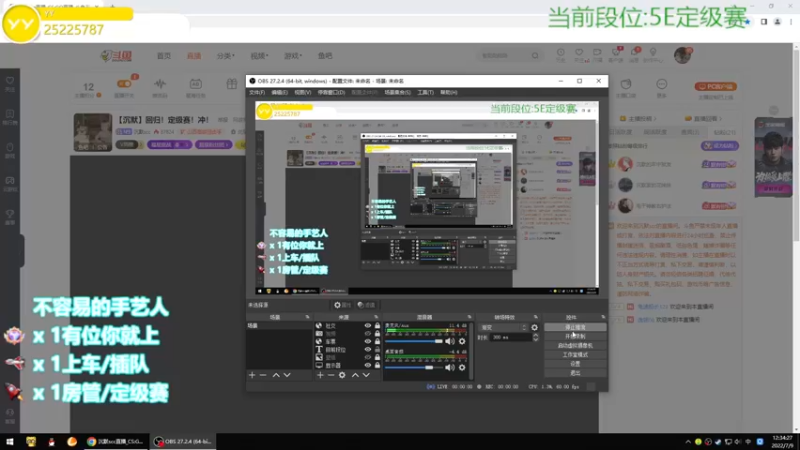The width and height of the screenshot is (800, 450).
Task: Open 设置 settings from OBS controls
Action: [x=575, y=364]
